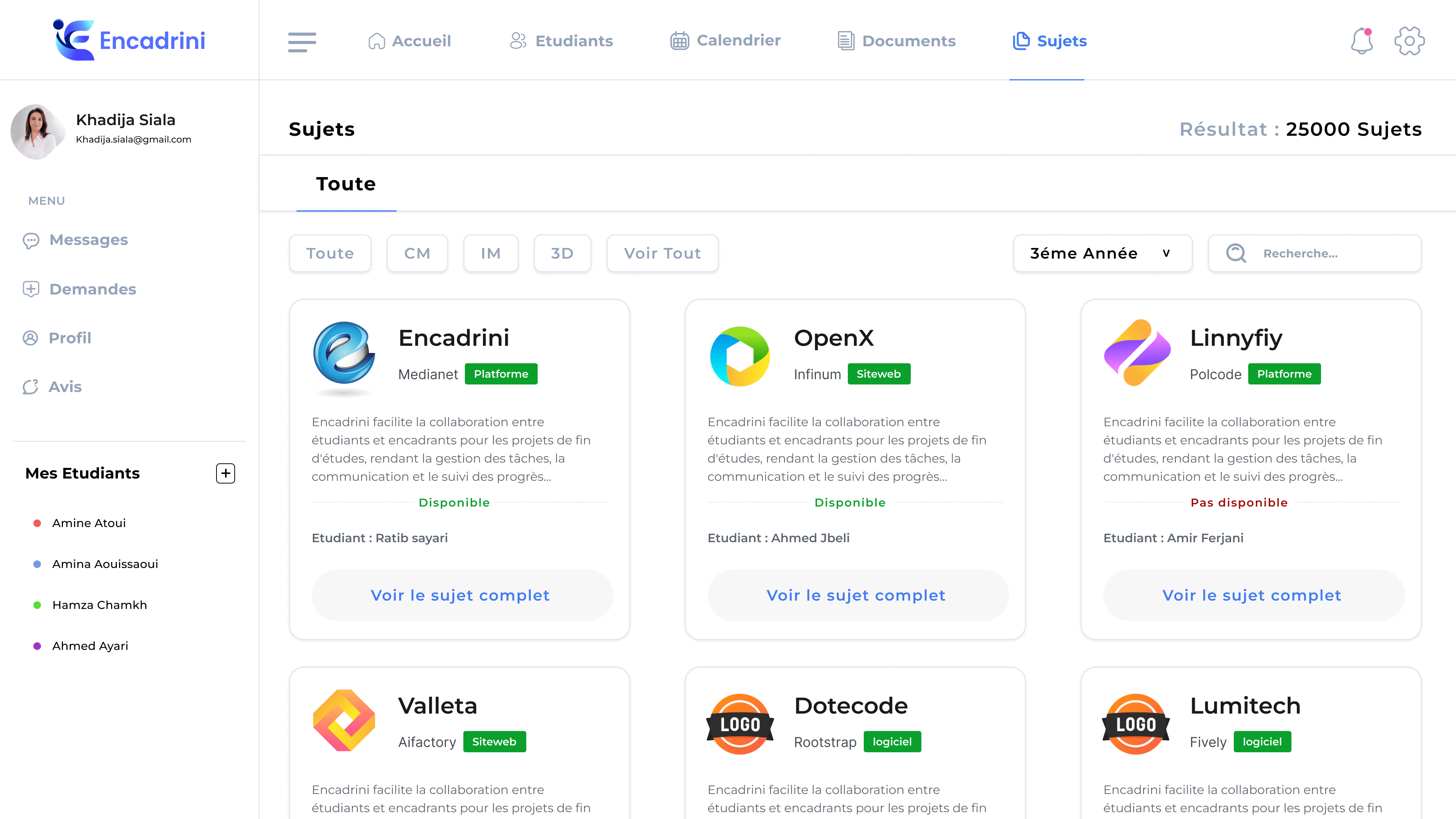This screenshot has width=1456, height=819.
Task: Click the OpenX card logo
Action: pos(739,356)
